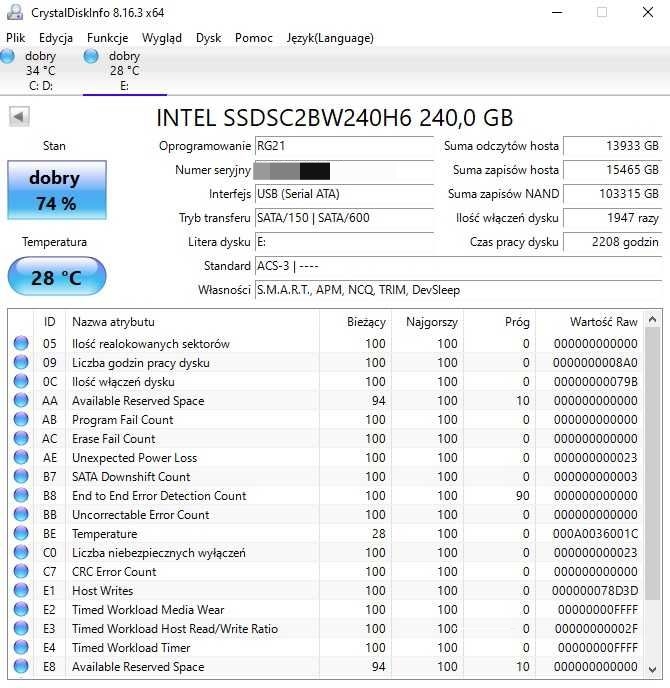Click status icon for Temperature attribute BE
The height and width of the screenshot is (688, 670).
pyautogui.click(x=21, y=534)
